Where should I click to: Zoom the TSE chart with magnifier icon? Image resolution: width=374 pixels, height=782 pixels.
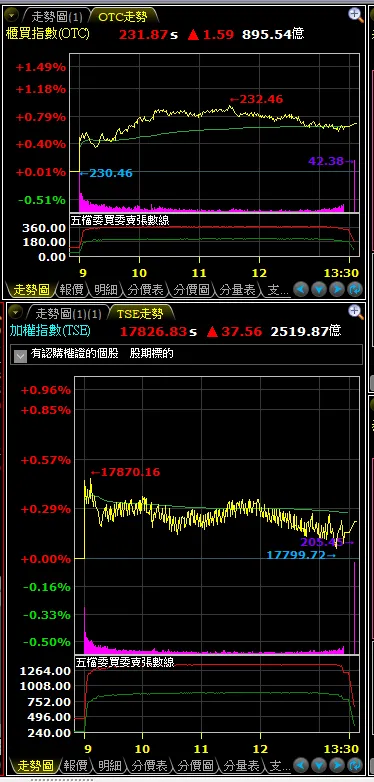click(356, 312)
